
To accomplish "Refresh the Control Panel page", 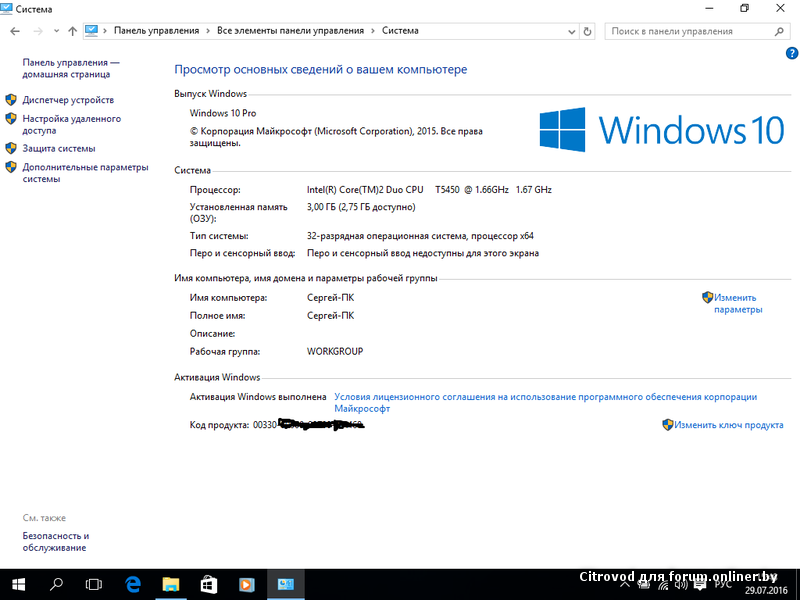I will pyautogui.click(x=587, y=32).
